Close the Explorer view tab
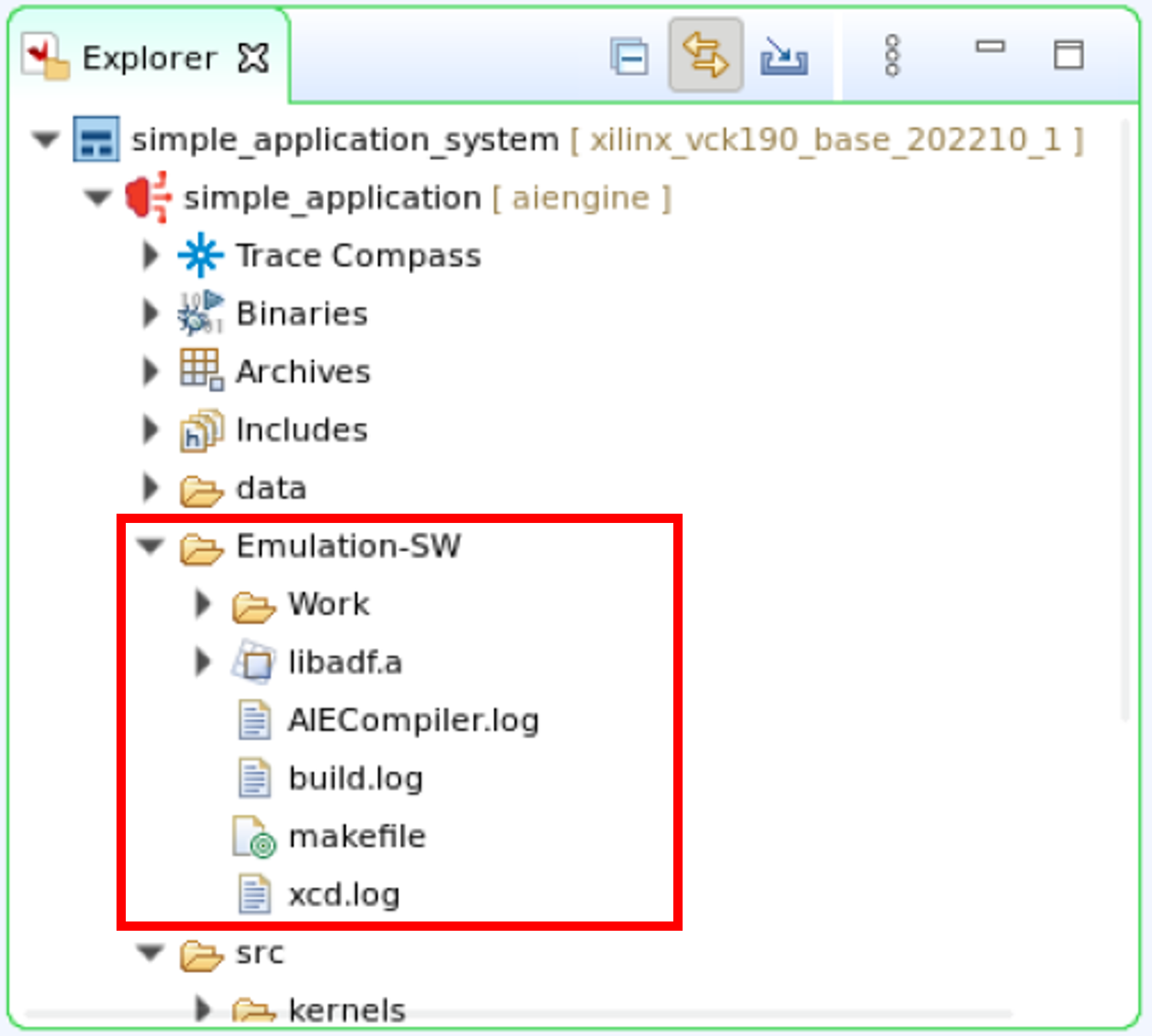Screen dimensions: 1152x1036 pos(253,58)
